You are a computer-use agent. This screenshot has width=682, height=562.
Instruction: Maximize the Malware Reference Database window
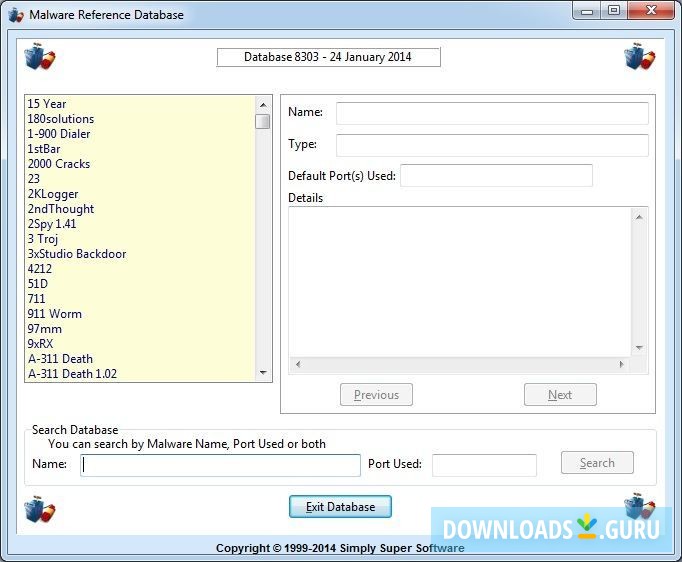coord(614,10)
